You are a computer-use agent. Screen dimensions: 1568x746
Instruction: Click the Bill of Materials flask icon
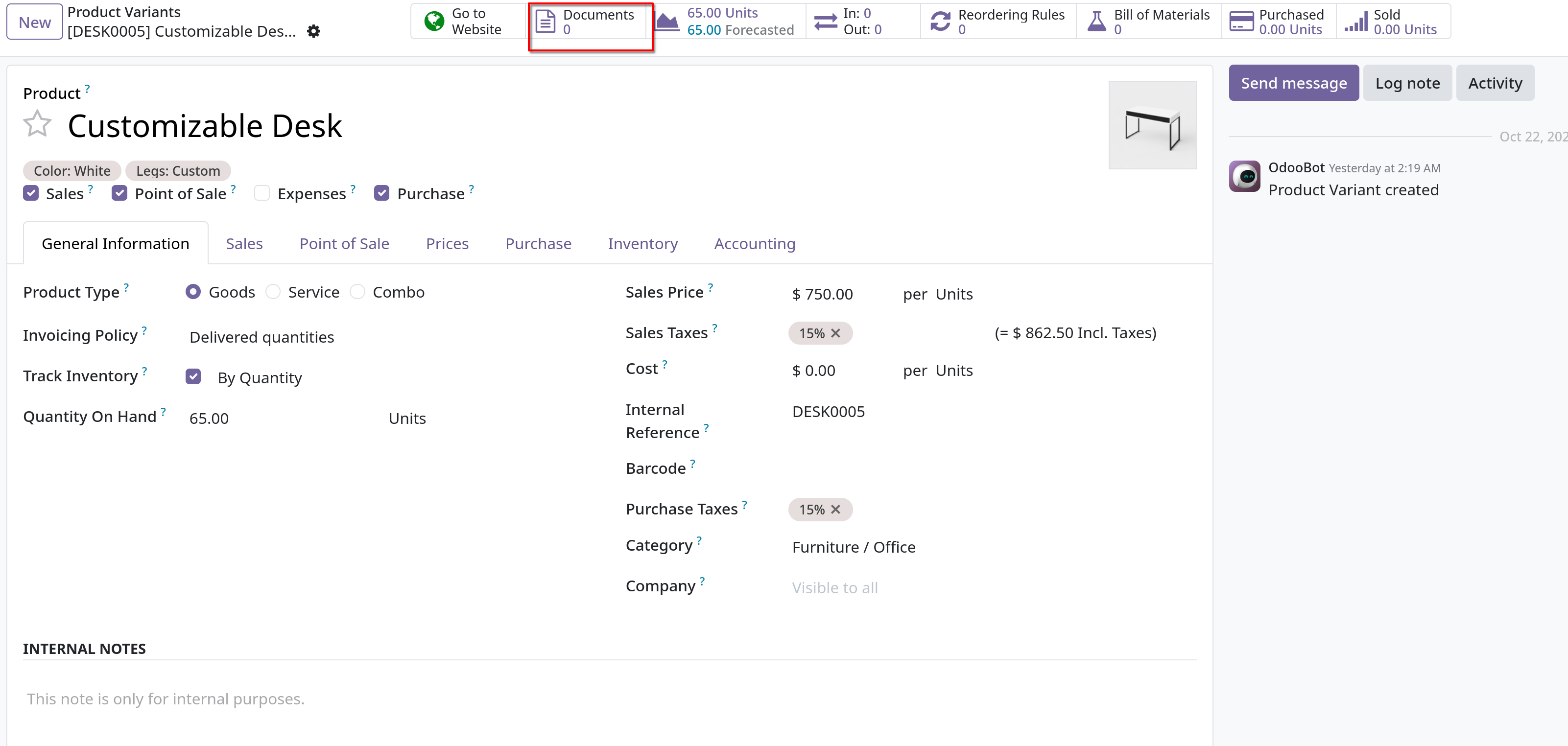point(1096,22)
